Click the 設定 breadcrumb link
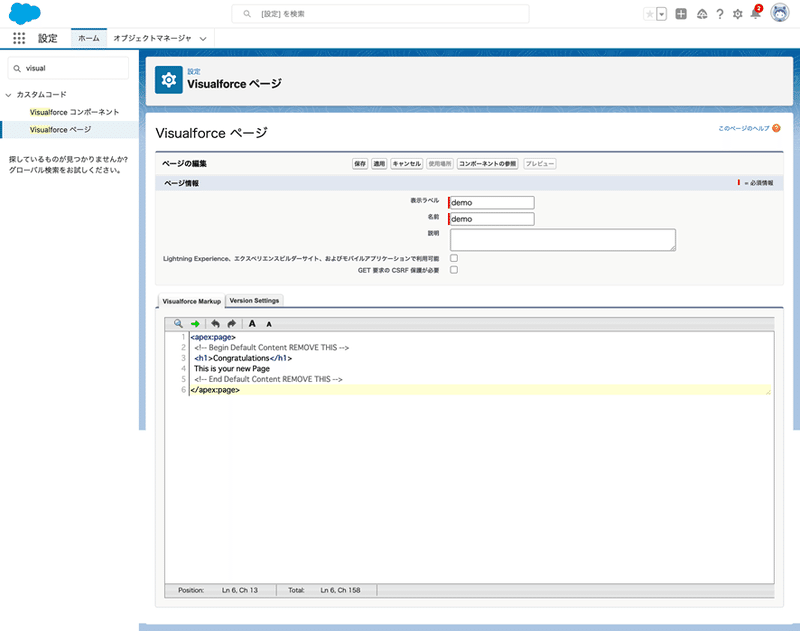Image resolution: width=800 pixels, height=631 pixels. 194,71
